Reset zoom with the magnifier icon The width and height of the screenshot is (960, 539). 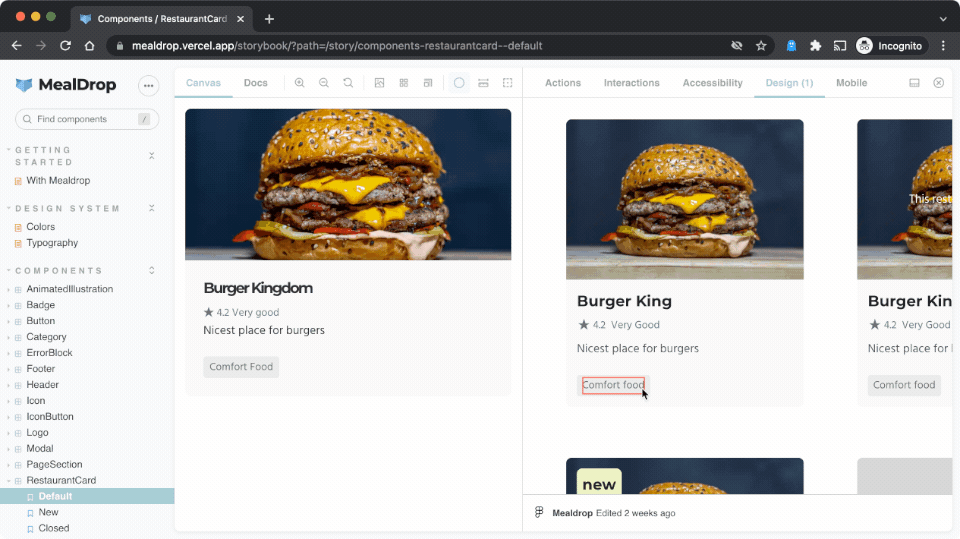tap(348, 83)
